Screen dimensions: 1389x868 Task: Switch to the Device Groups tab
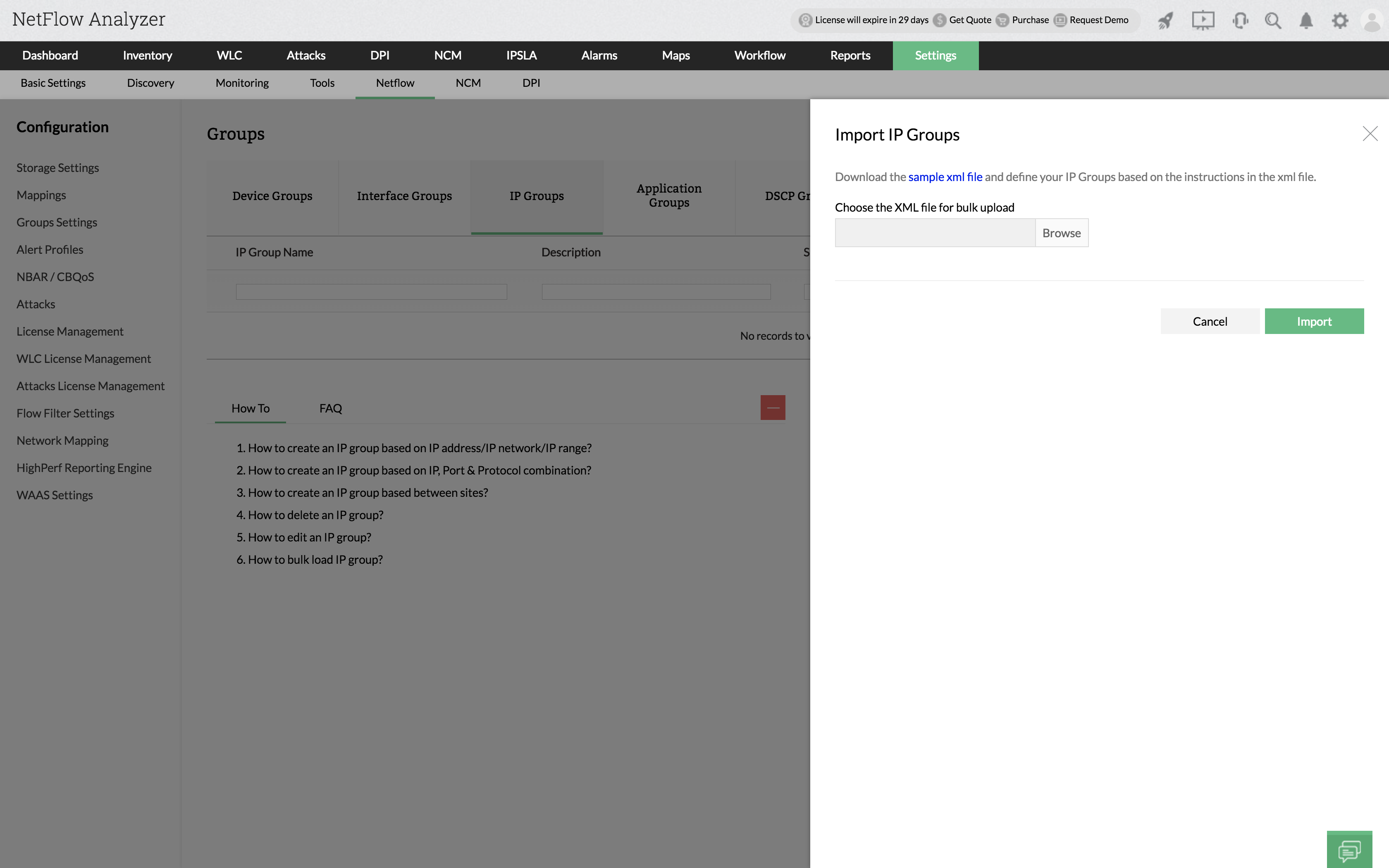click(272, 196)
